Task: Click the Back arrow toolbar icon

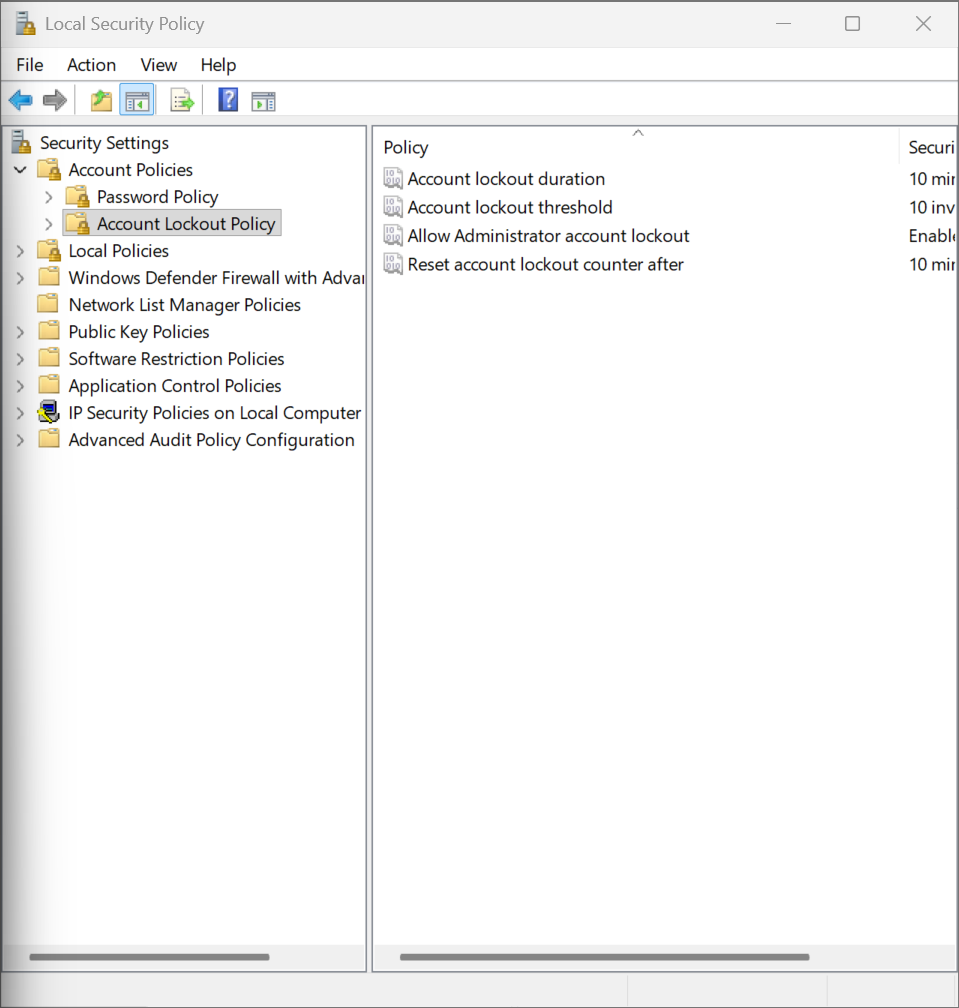Action: click(20, 100)
